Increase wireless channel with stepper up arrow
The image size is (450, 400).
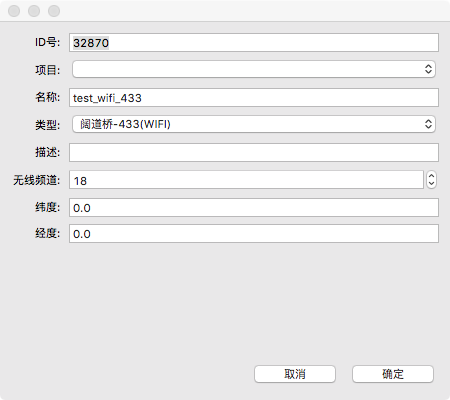pos(431,176)
